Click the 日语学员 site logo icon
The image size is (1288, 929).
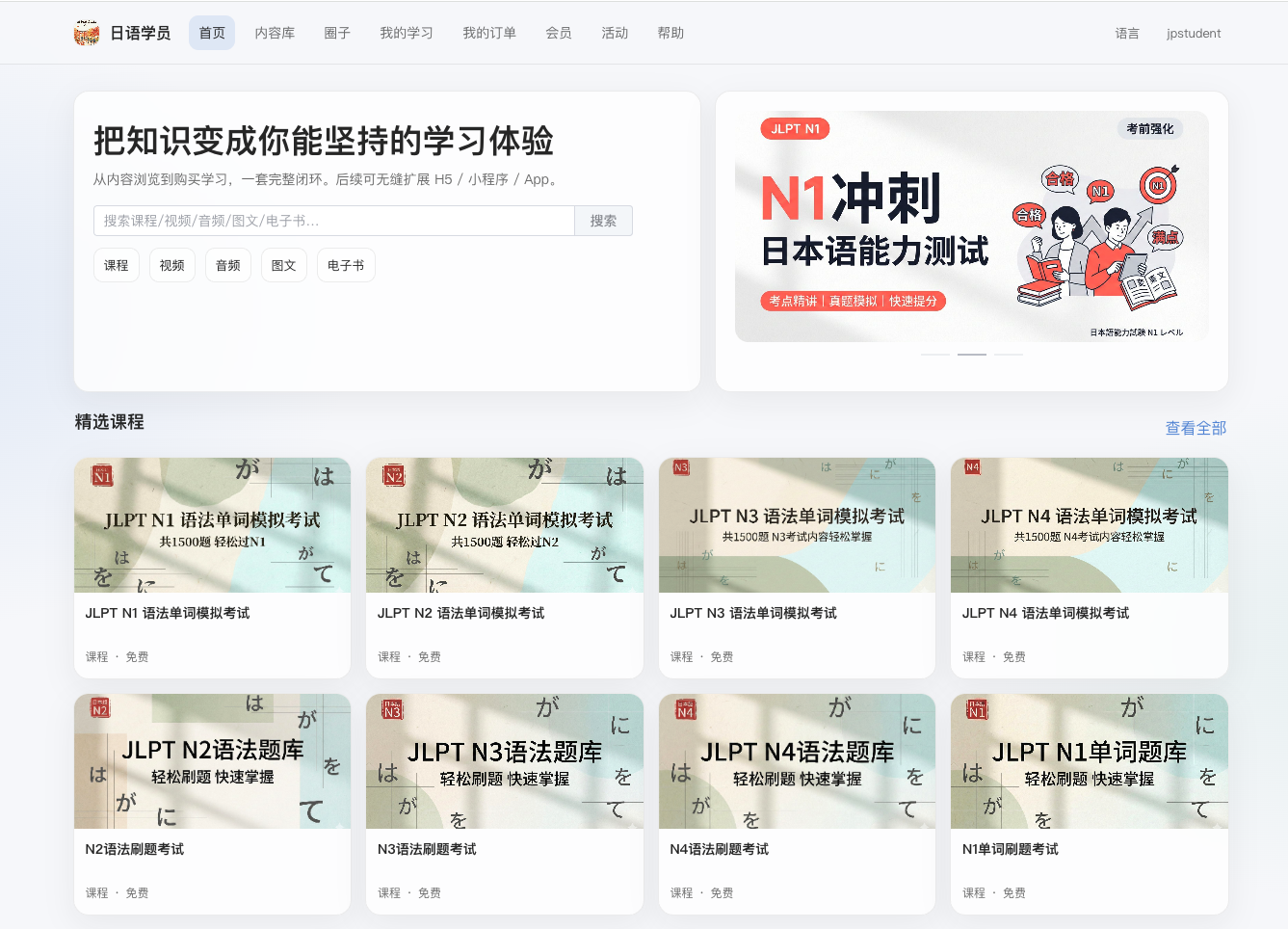85,32
